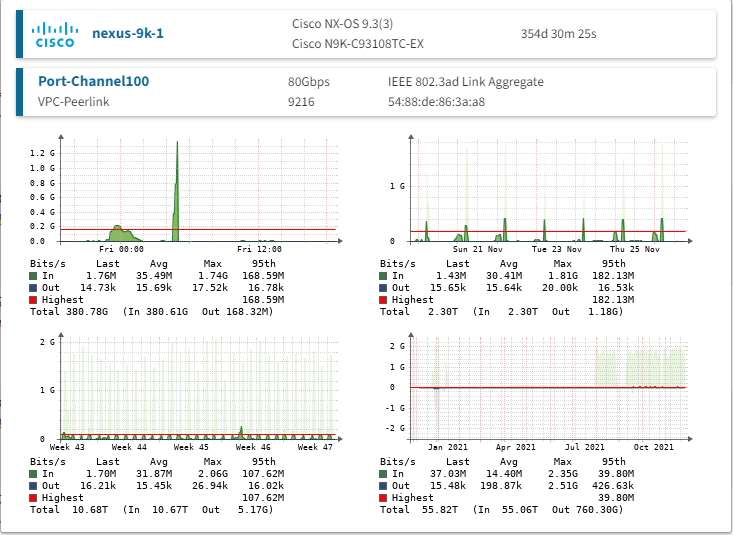Click the 1.81G max In value
Screen dimensions: 733x535
[x=562, y=276]
